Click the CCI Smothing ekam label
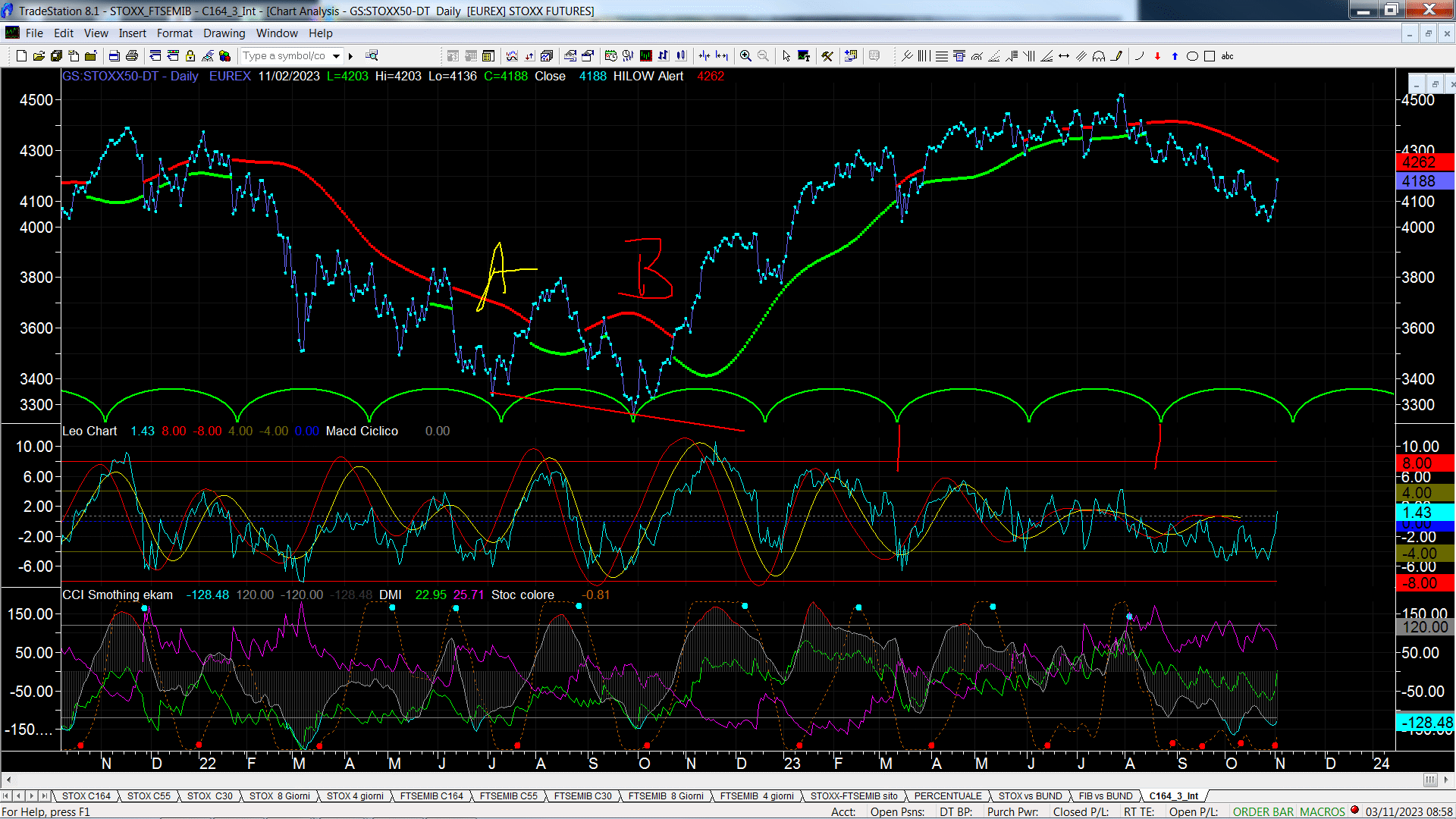1456x819 pixels. pyautogui.click(x=118, y=595)
